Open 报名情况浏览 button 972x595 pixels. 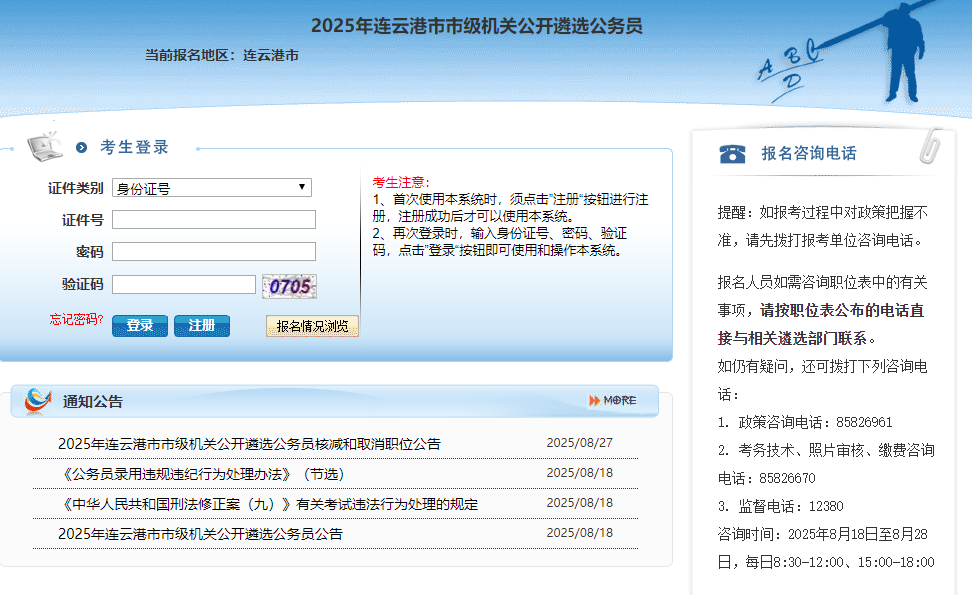coord(312,326)
